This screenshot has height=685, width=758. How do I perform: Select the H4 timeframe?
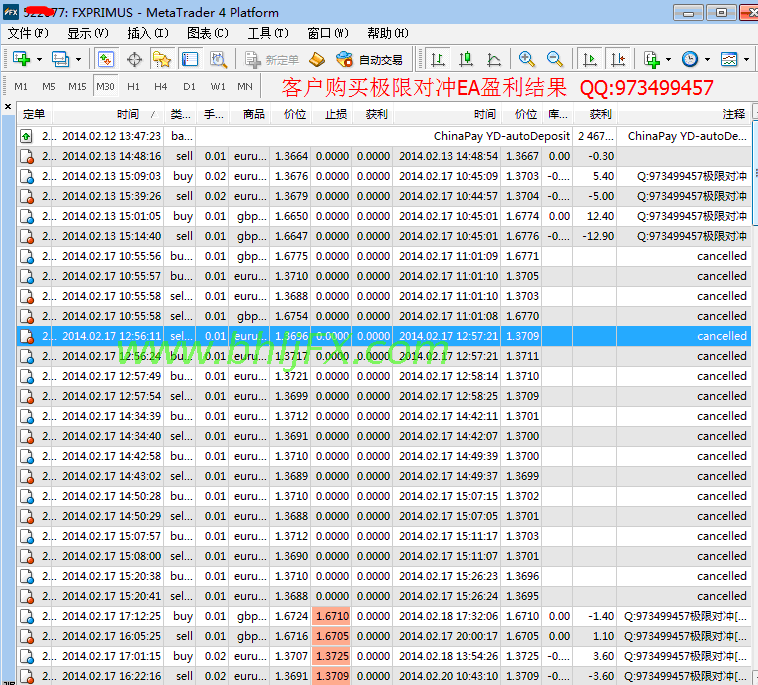click(161, 87)
